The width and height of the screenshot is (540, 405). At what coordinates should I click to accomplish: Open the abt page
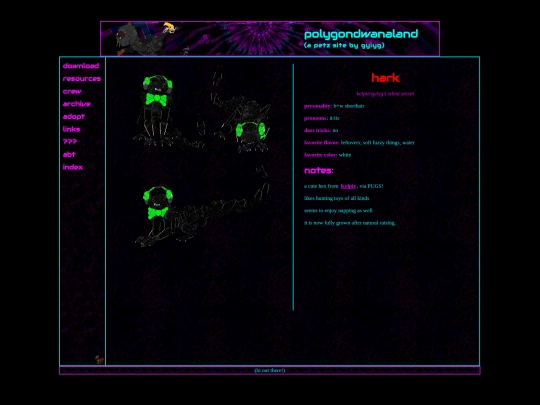point(69,154)
